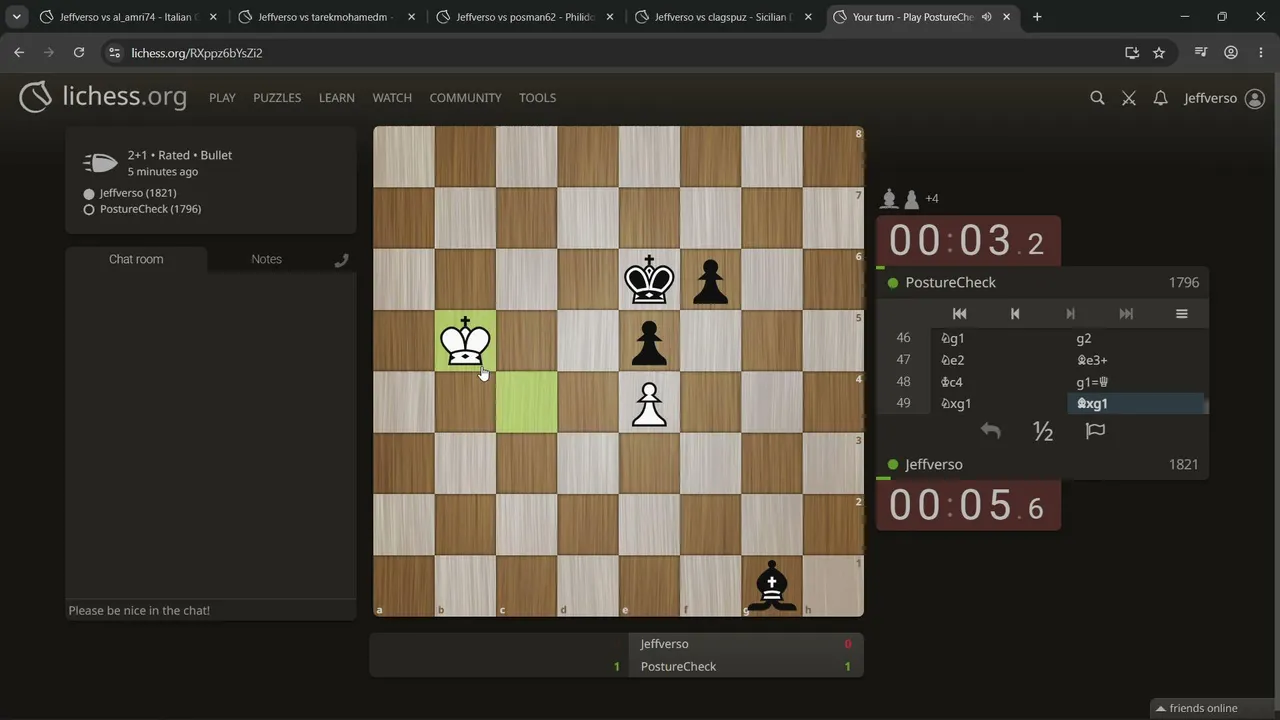Viewport: 1280px width, 720px height.
Task: Switch to the Notes tab
Action: [266, 259]
